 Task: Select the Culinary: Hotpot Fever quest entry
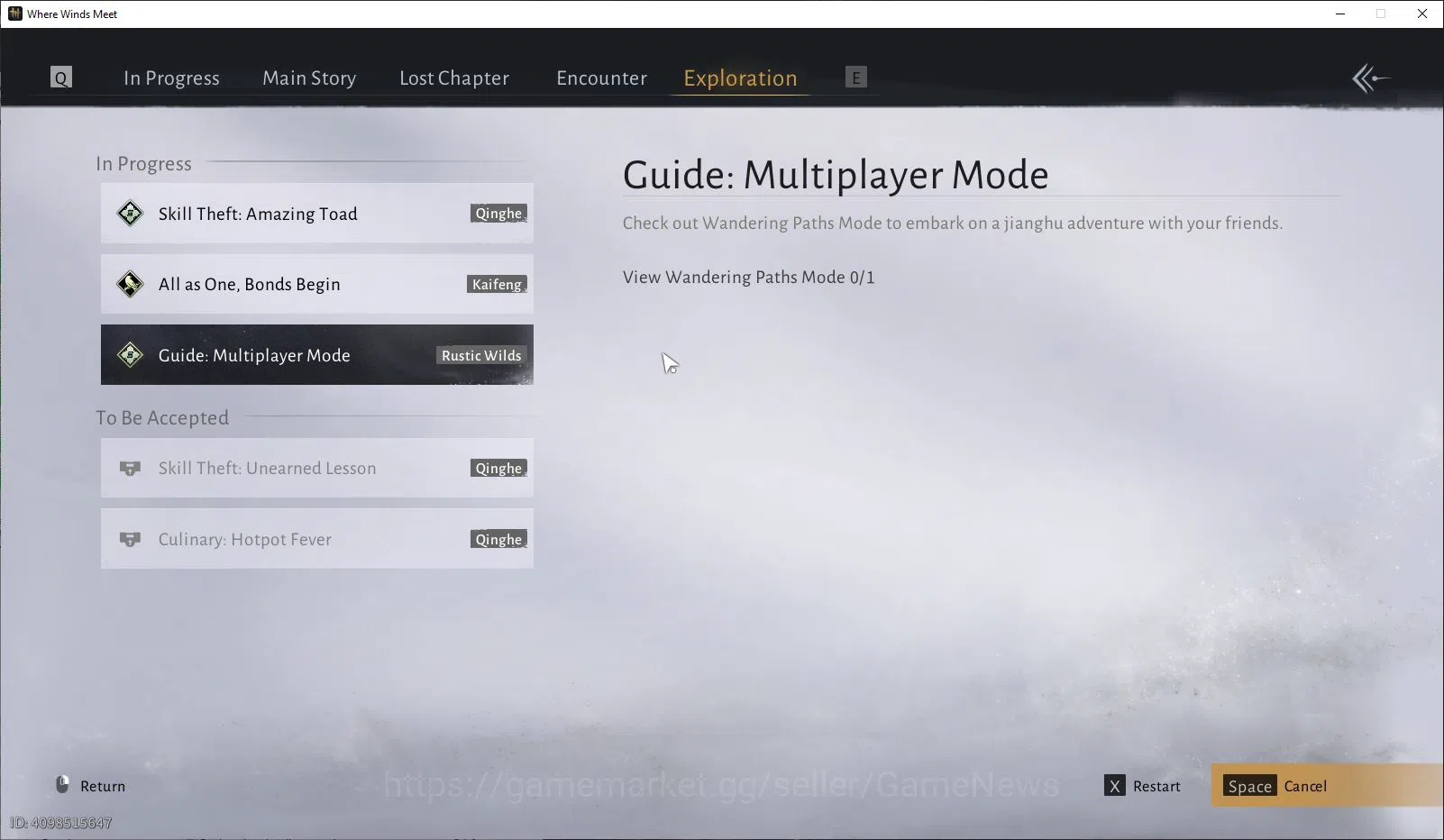coord(317,539)
